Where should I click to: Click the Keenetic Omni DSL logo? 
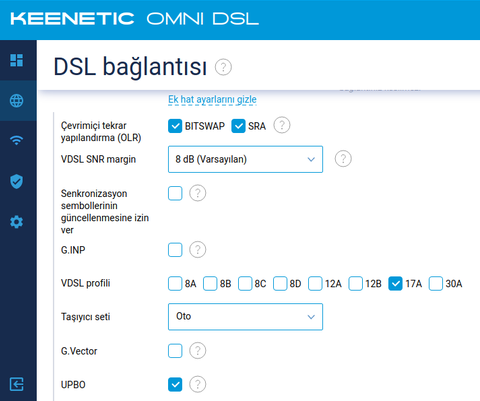135,19
